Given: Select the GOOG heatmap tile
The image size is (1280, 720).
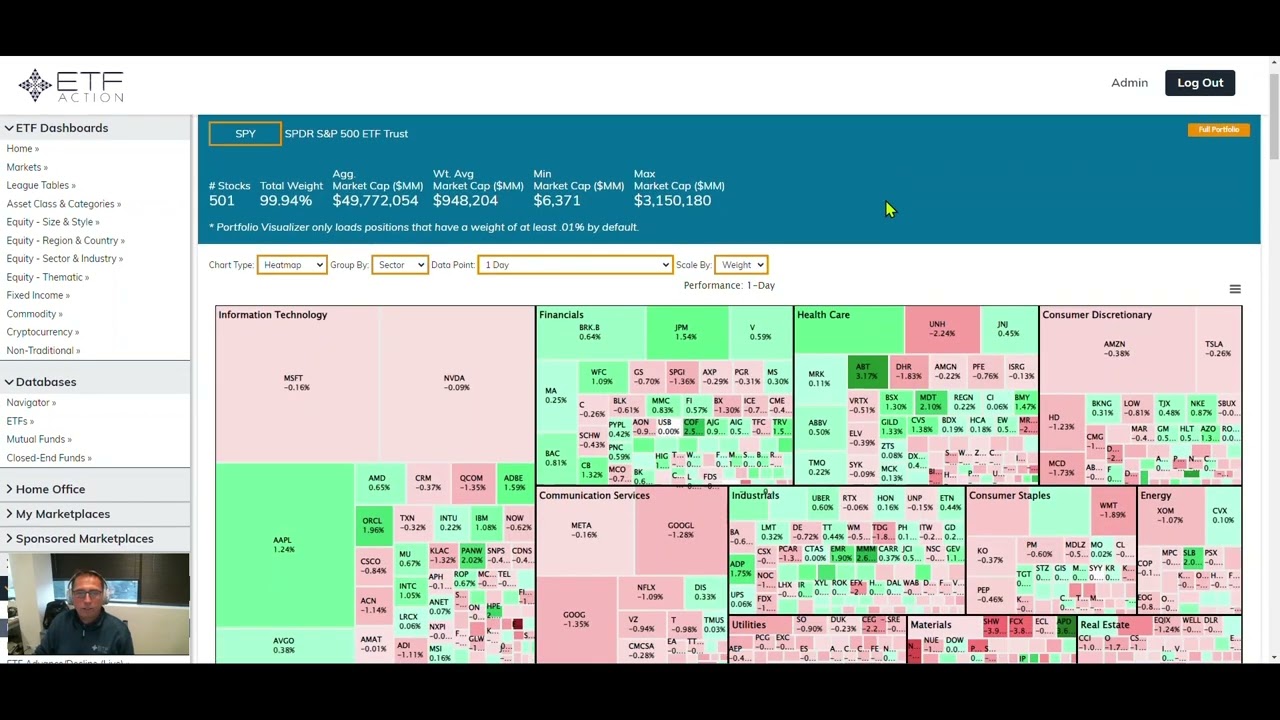Looking at the screenshot, I should [575, 620].
